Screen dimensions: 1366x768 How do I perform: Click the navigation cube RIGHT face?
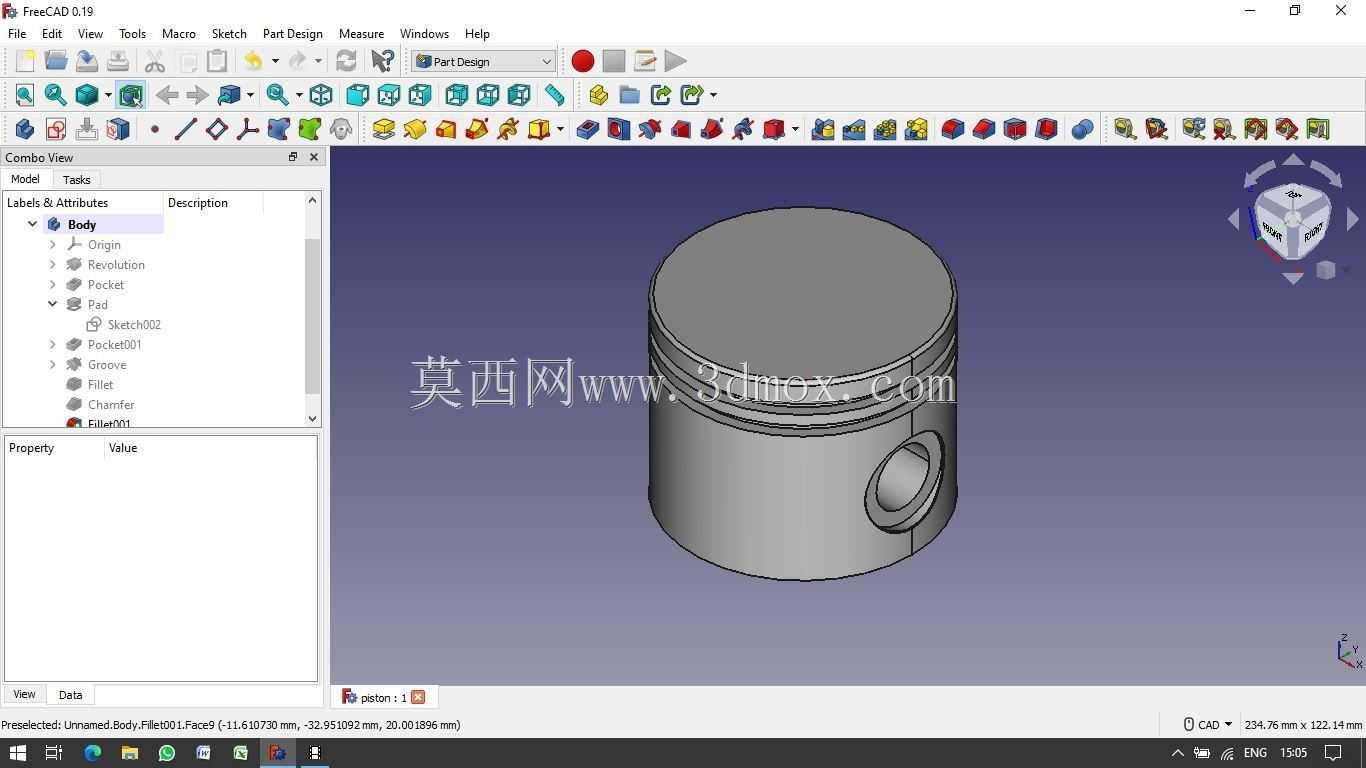click(1312, 232)
